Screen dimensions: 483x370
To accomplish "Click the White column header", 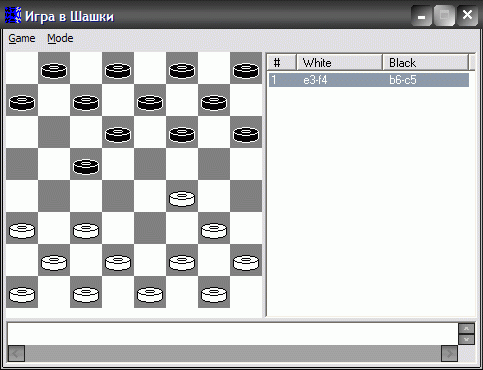I will tap(339, 62).
